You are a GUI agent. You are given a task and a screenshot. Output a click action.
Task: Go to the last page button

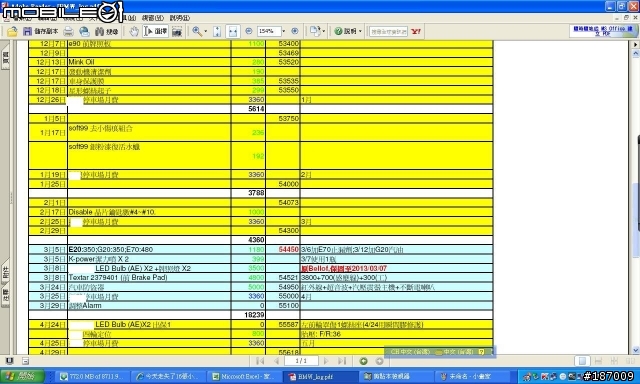coord(342,361)
